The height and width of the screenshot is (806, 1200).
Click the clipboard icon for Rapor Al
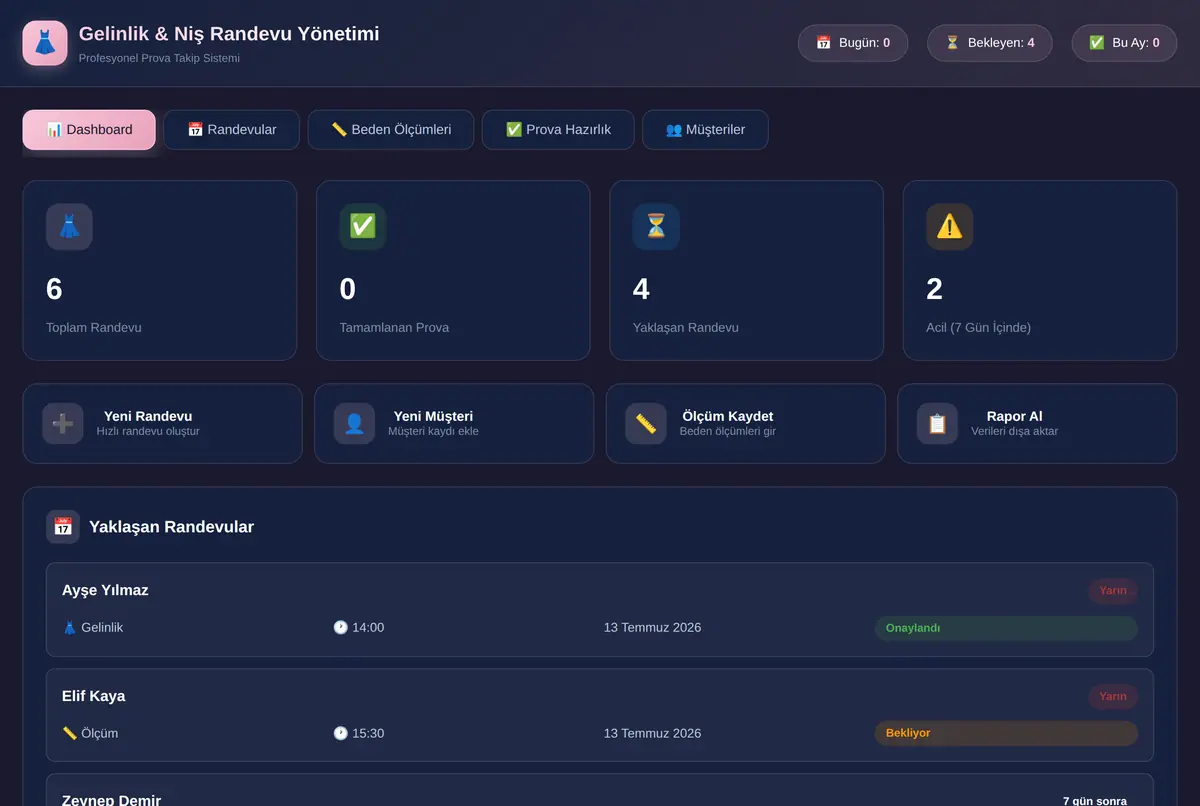click(938, 424)
